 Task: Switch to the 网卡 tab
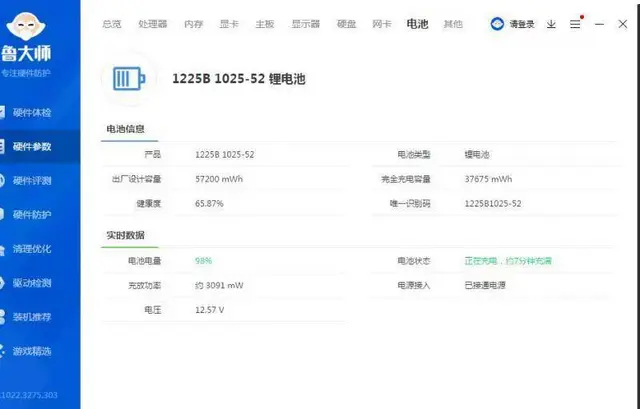coord(382,24)
